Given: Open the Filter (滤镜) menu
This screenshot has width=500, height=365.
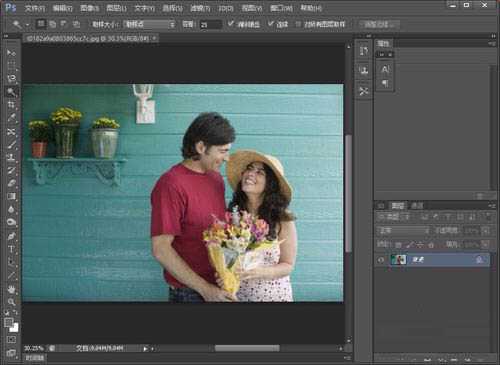Looking at the screenshot, I should click(x=200, y=8).
